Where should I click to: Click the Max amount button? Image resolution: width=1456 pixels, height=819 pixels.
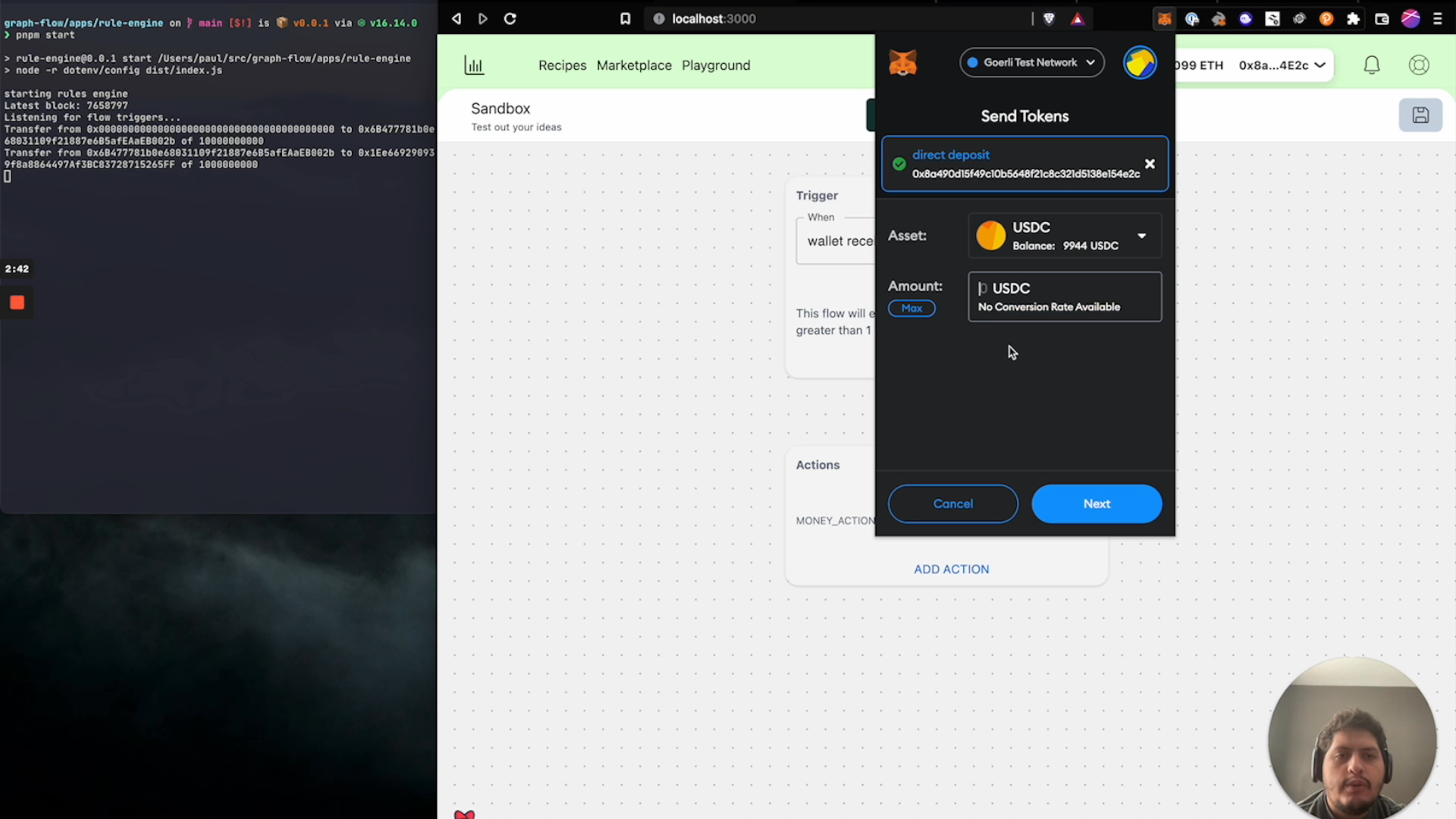tap(912, 308)
